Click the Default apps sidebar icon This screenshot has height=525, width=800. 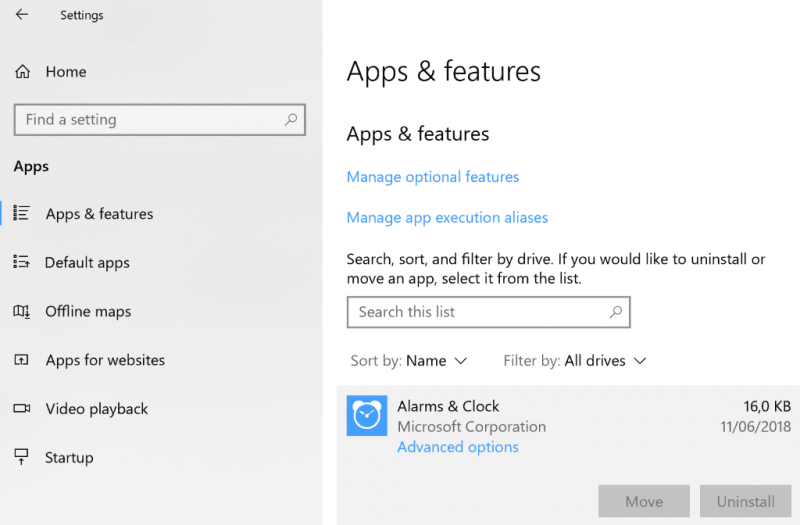21,262
